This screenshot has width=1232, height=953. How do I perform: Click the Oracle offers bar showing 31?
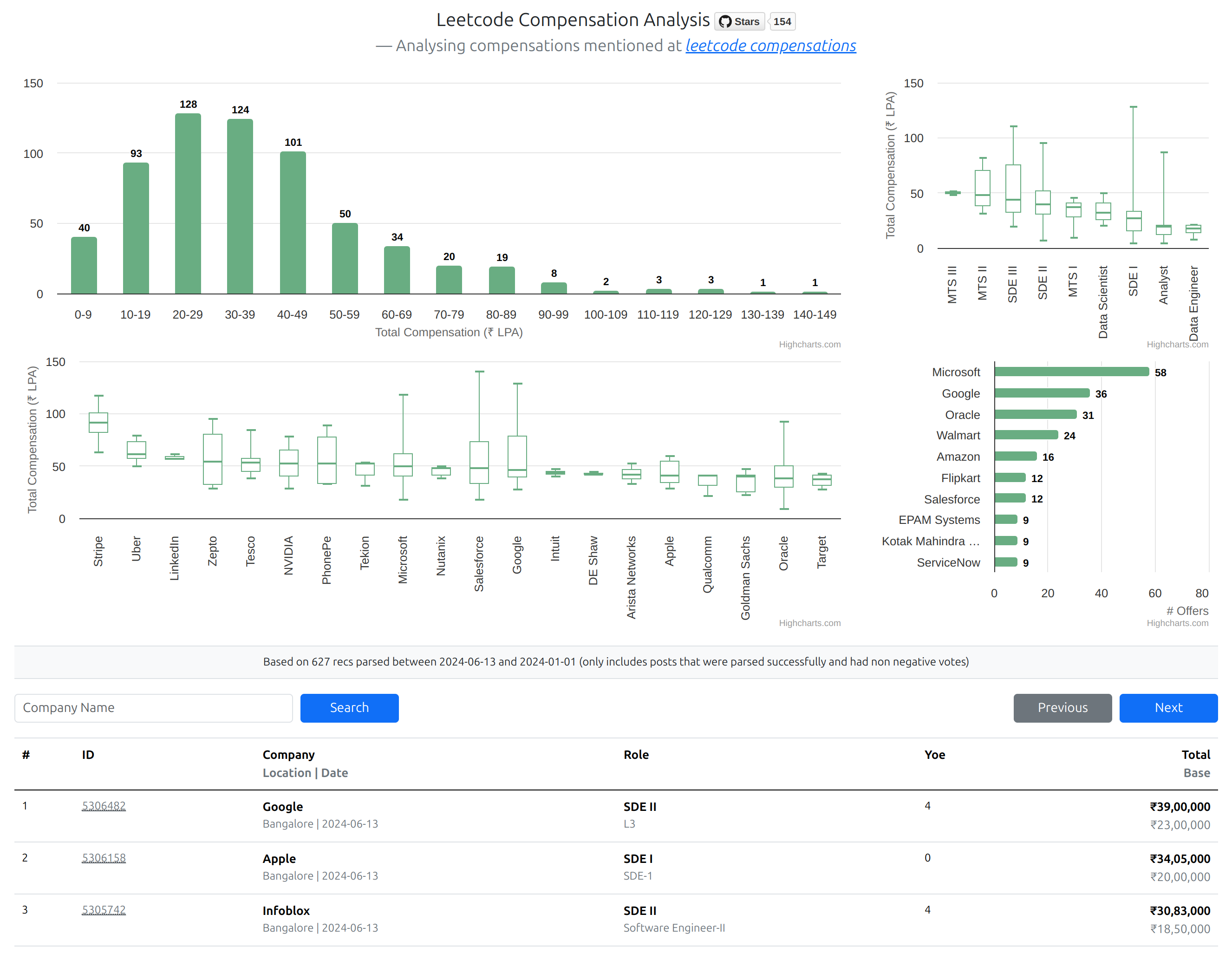pos(1036,415)
